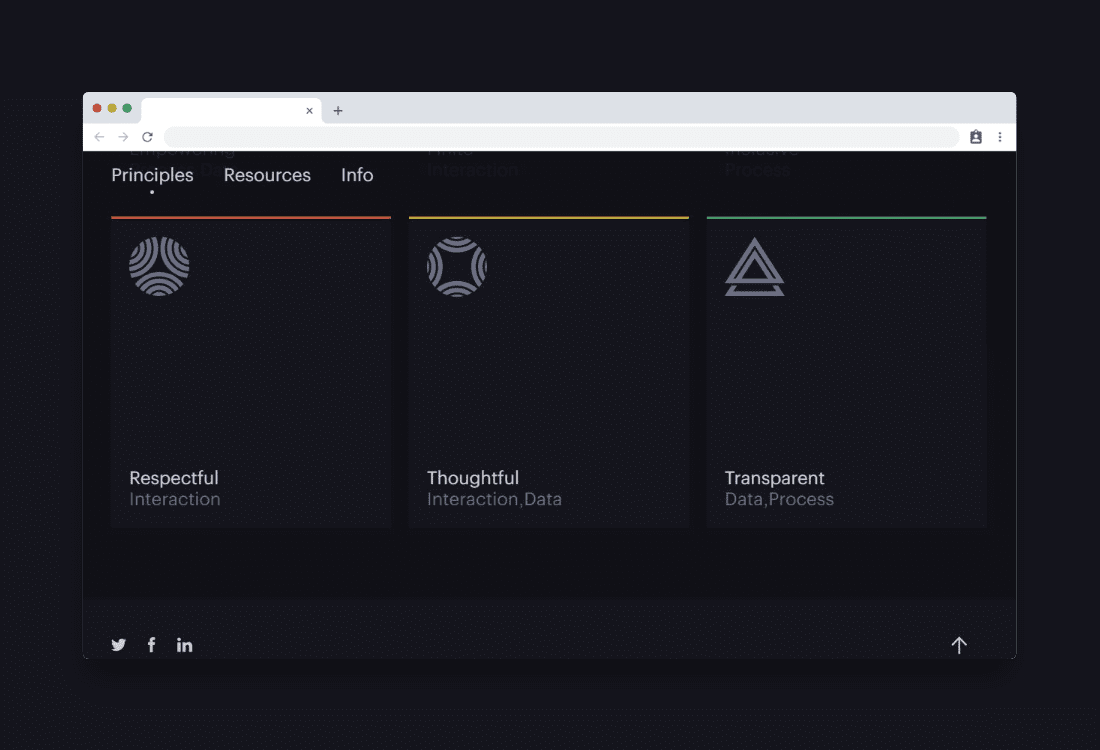Open the Transparent Data,Process card
The image size is (1100, 750).
coord(846,372)
